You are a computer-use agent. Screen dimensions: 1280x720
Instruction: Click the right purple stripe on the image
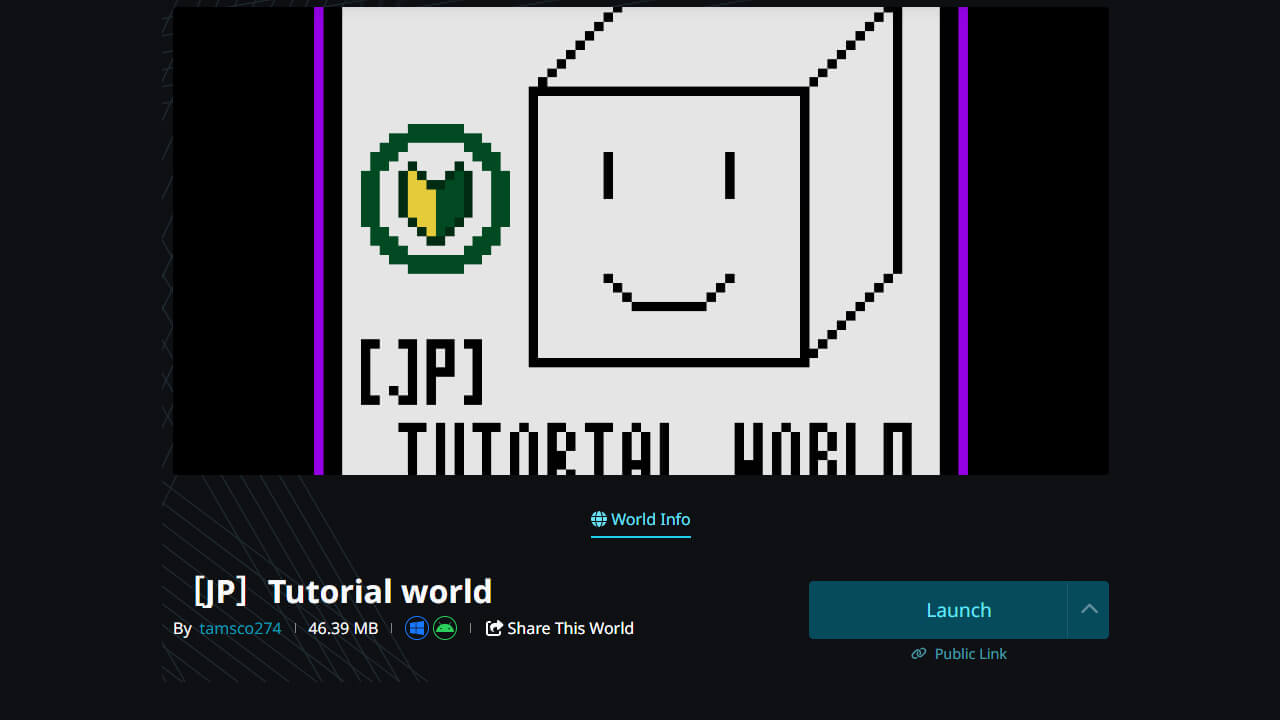pyautogui.click(x=963, y=240)
